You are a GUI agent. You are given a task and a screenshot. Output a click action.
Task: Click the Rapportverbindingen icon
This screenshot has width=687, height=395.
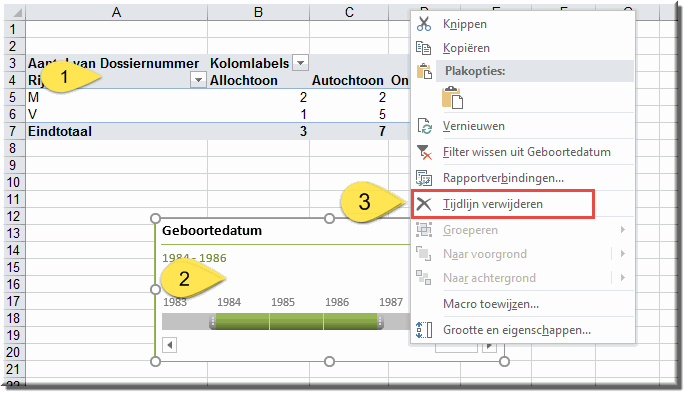pyautogui.click(x=424, y=178)
